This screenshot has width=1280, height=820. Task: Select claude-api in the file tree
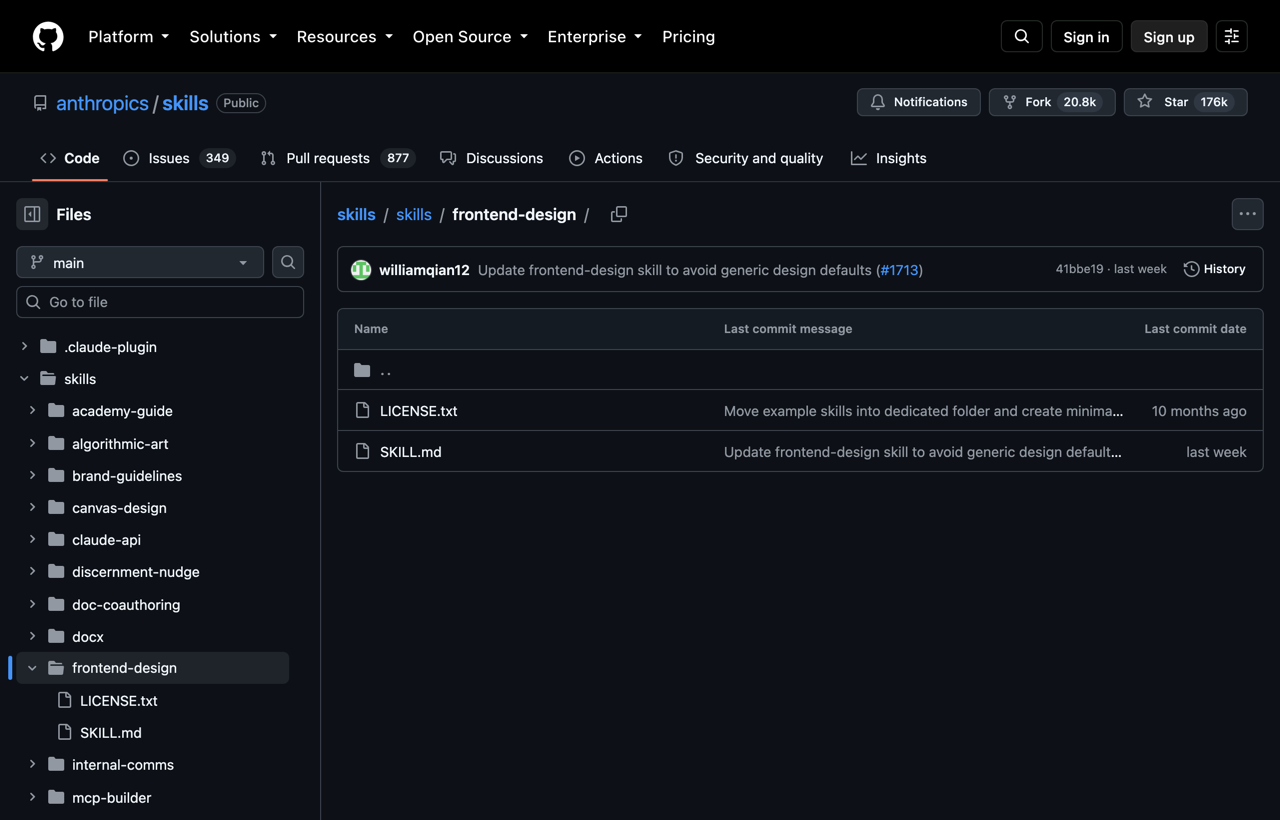[106, 540]
